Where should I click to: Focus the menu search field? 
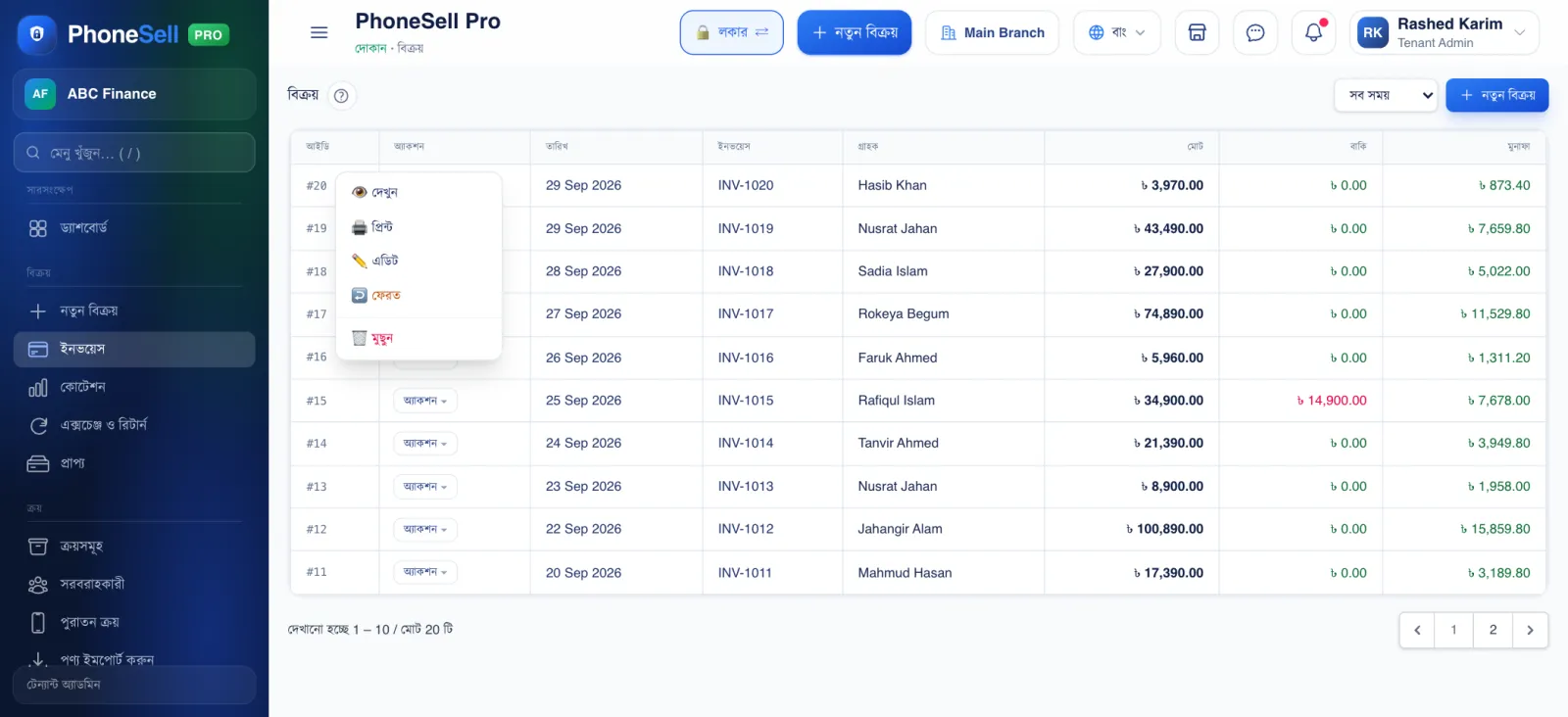coord(134,153)
